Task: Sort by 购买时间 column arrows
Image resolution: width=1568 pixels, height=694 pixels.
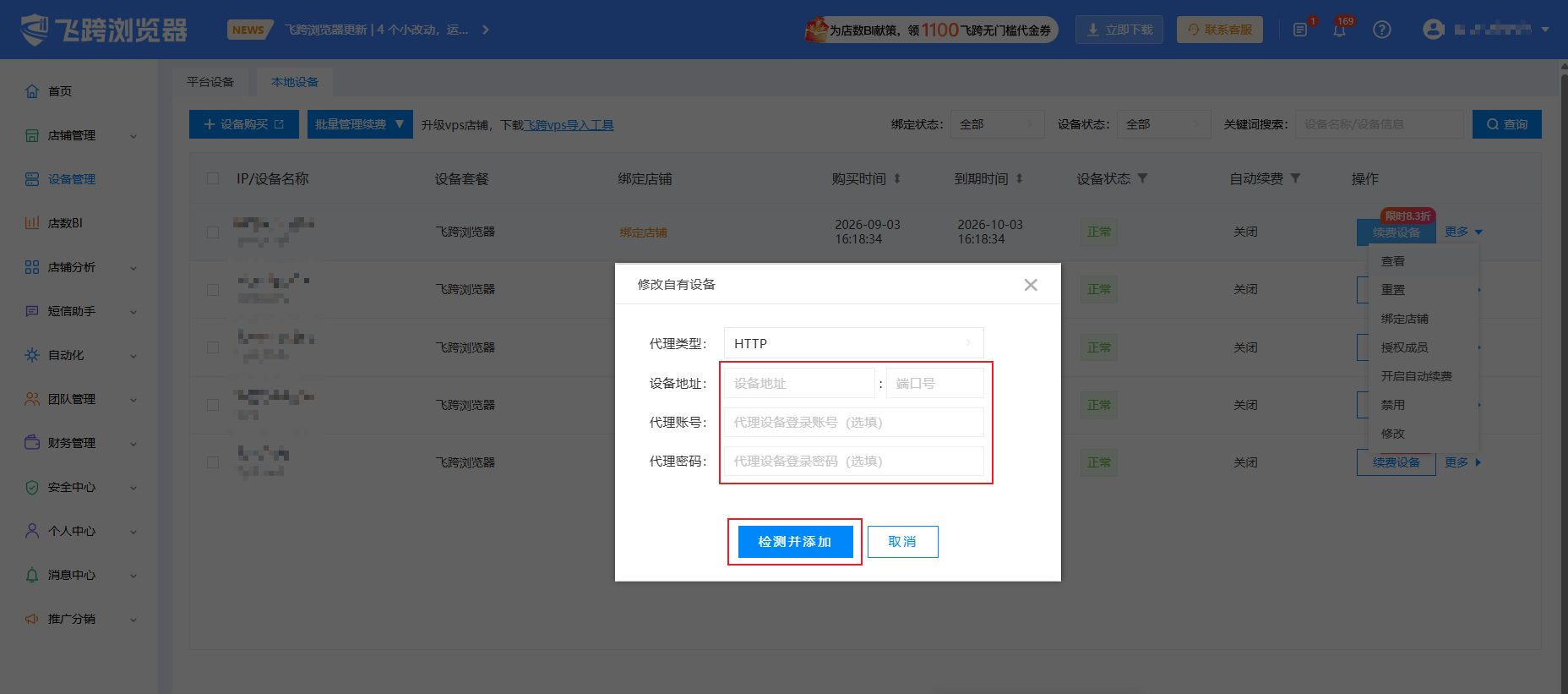Action: pyautogui.click(x=897, y=179)
